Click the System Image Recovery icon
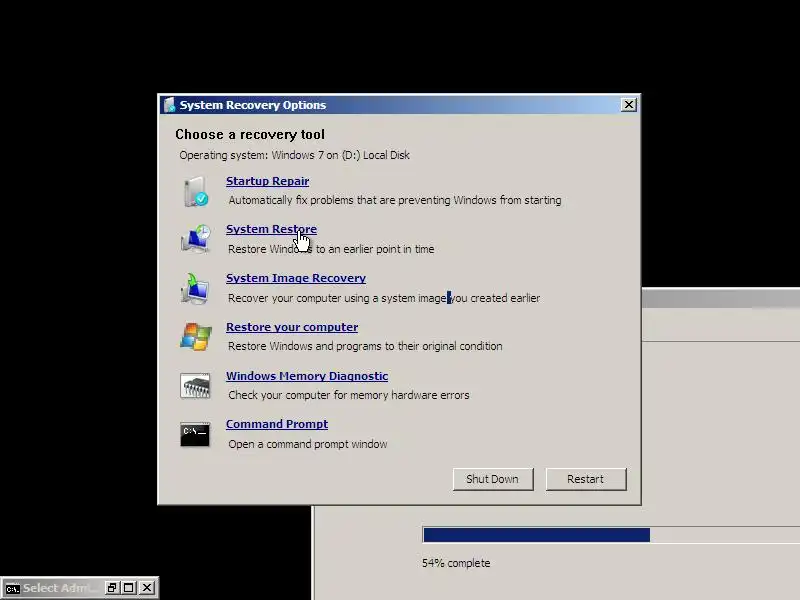The height and width of the screenshot is (600, 800). (195, 288)
